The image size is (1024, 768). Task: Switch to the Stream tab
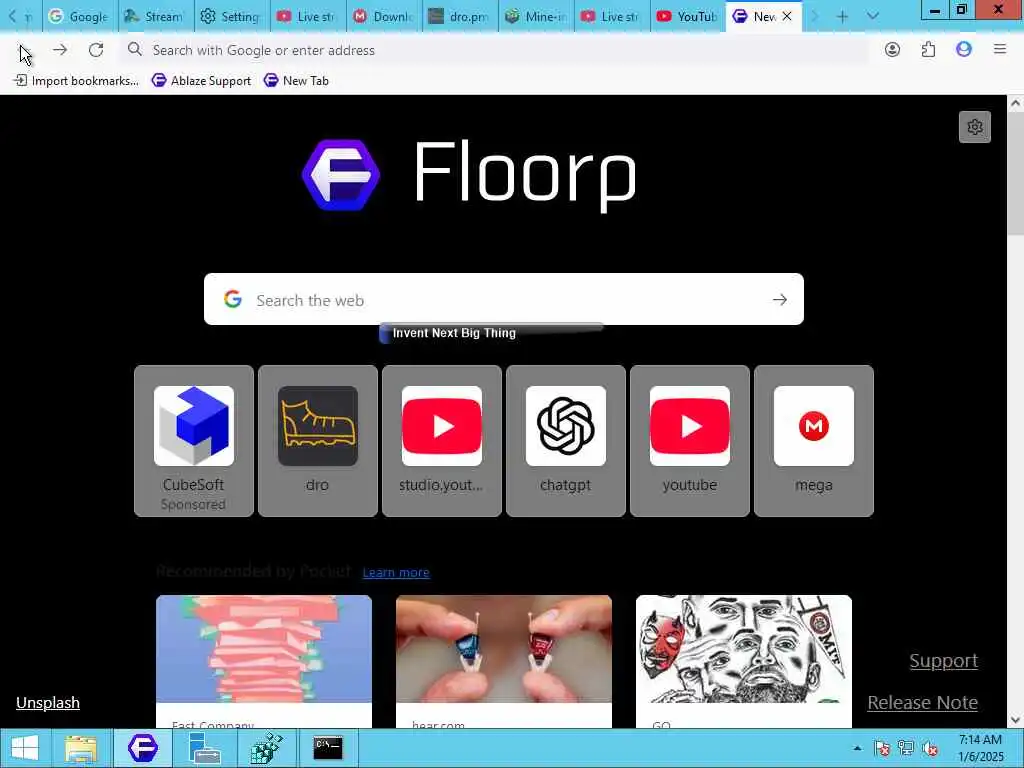155,16
